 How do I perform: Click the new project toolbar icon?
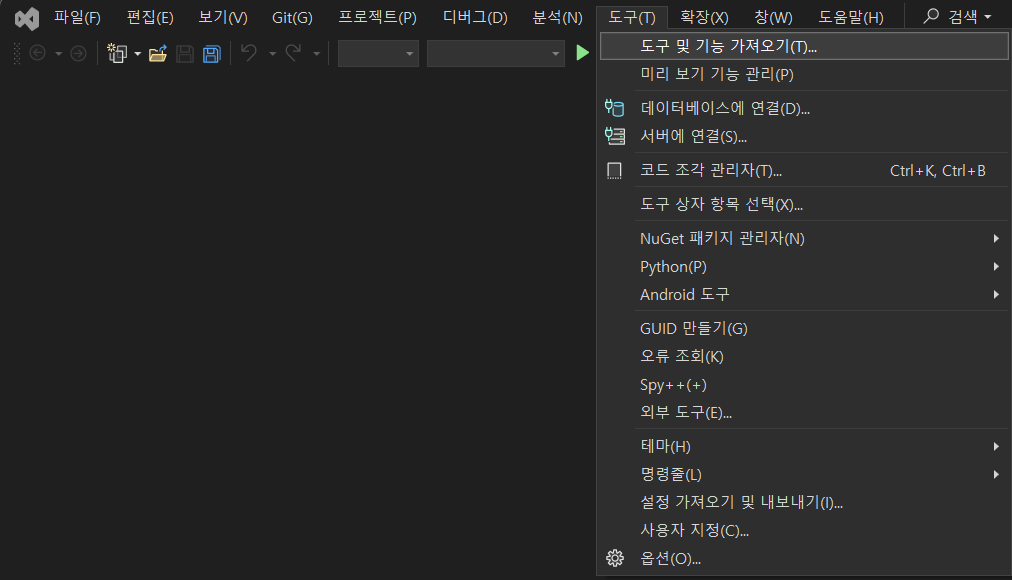(x=117, y=53)
